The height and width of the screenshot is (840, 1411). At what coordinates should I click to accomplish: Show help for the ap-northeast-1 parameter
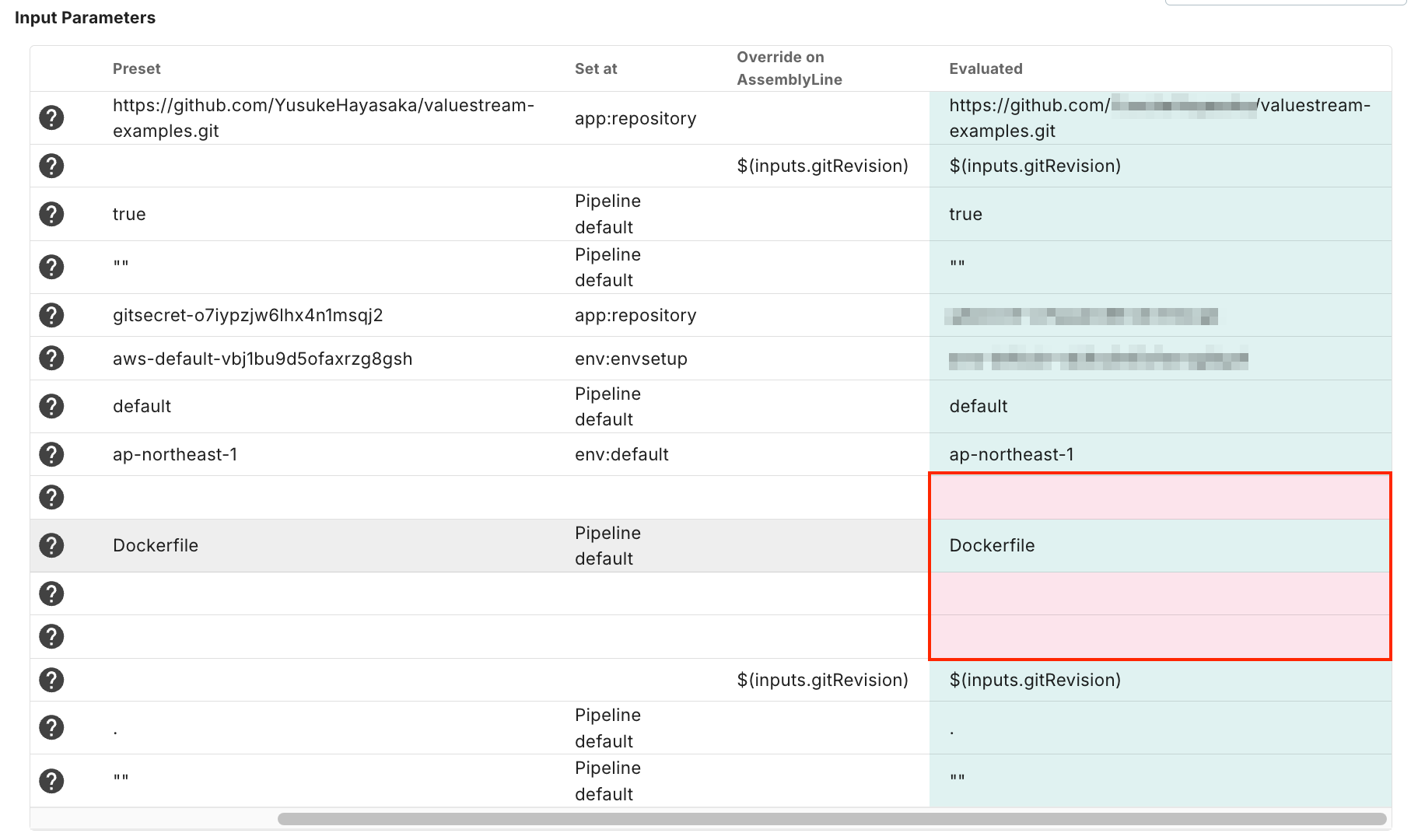coord(51,454)
